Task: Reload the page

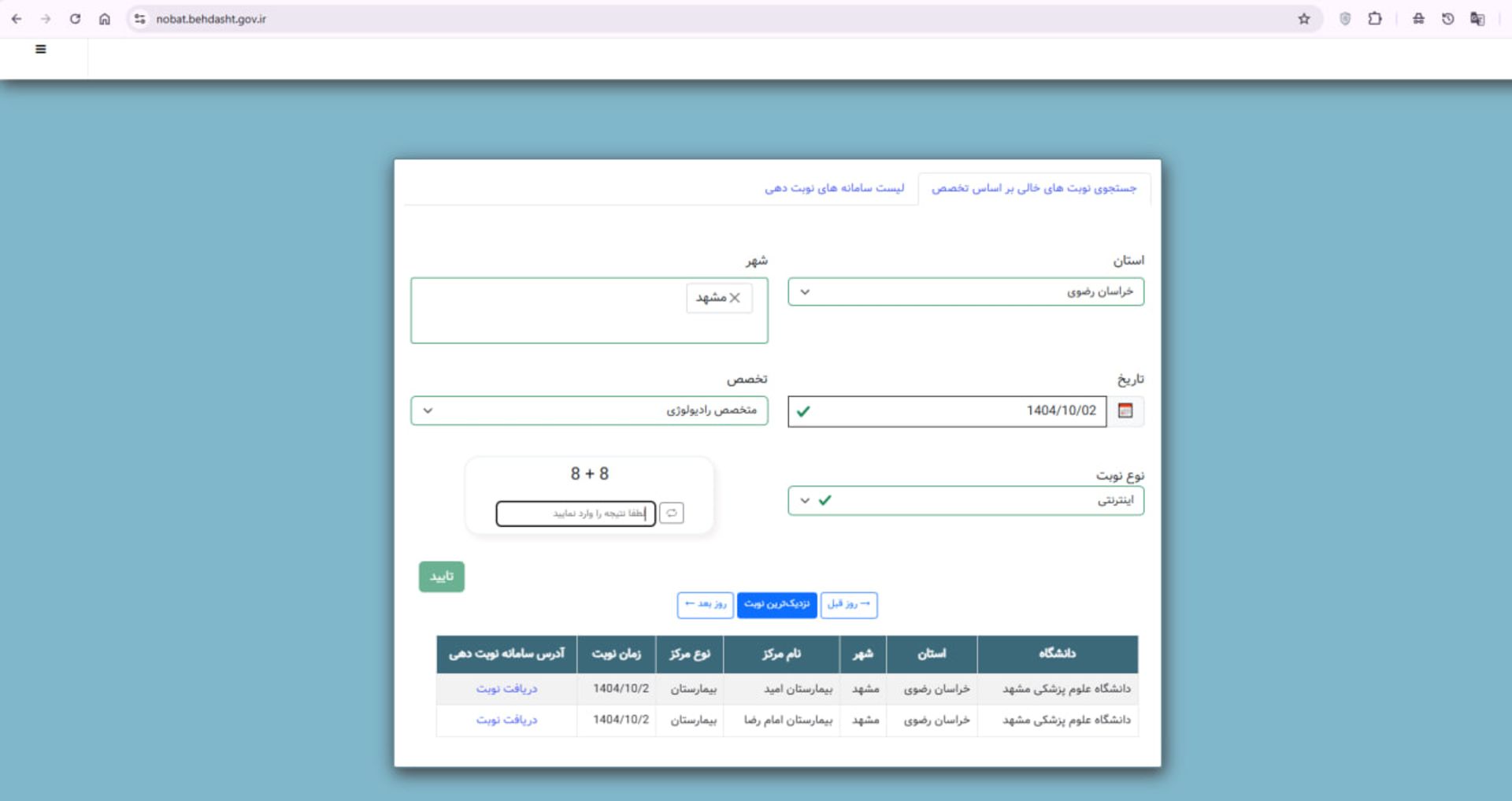Action: point(75,18)
